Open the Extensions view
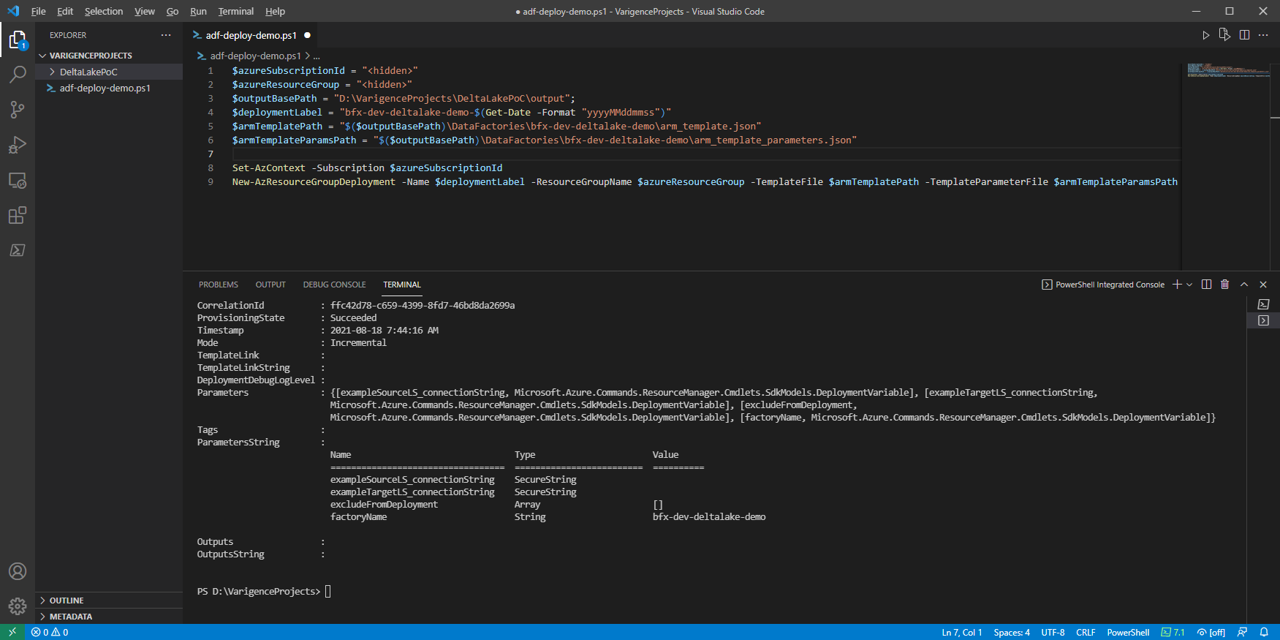The image size is (1280, 640). click(x=17, y=215)
